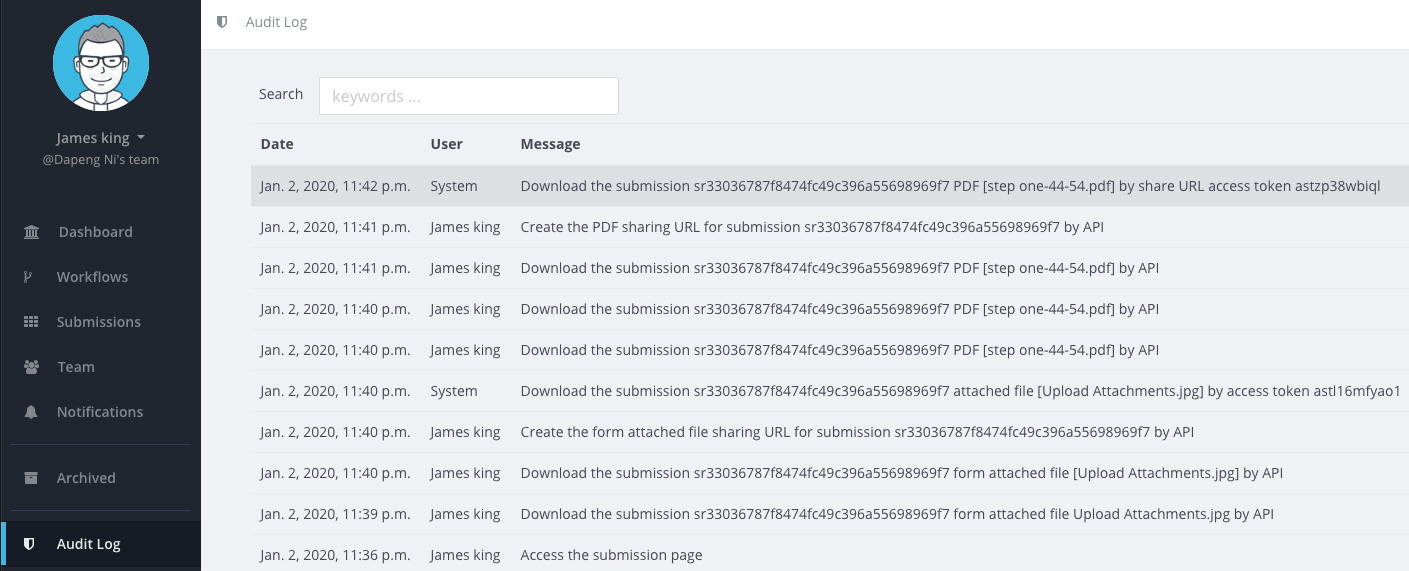Click the Date column header

277,144
